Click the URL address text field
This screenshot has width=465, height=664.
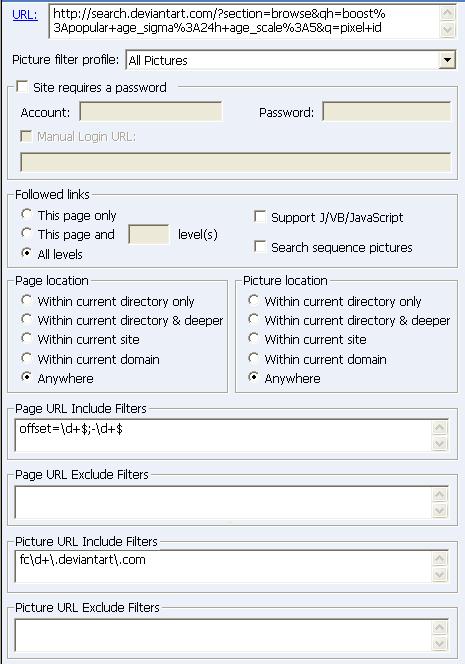[245, 22]
